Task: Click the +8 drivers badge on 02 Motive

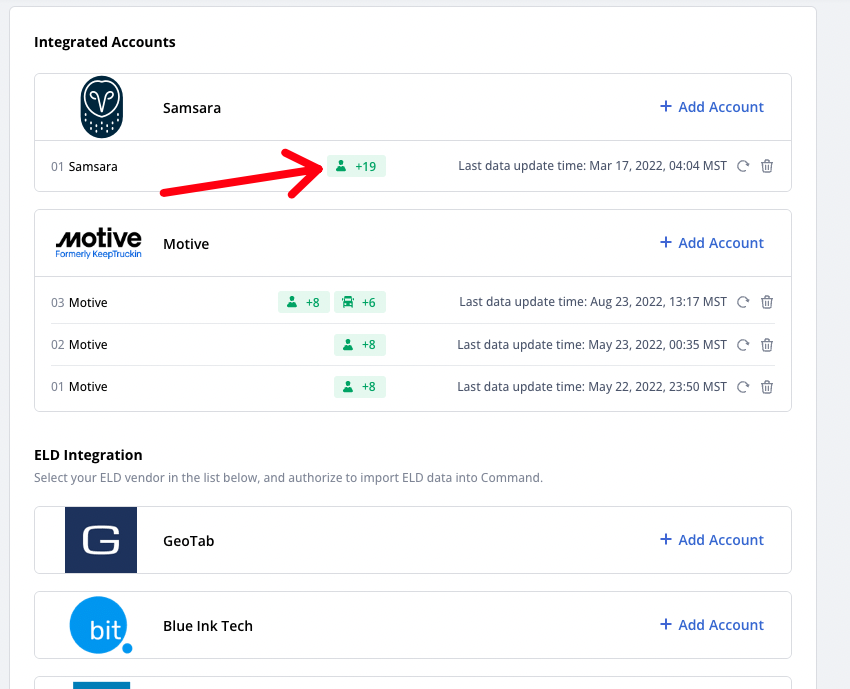Action: tap(360, 345)
